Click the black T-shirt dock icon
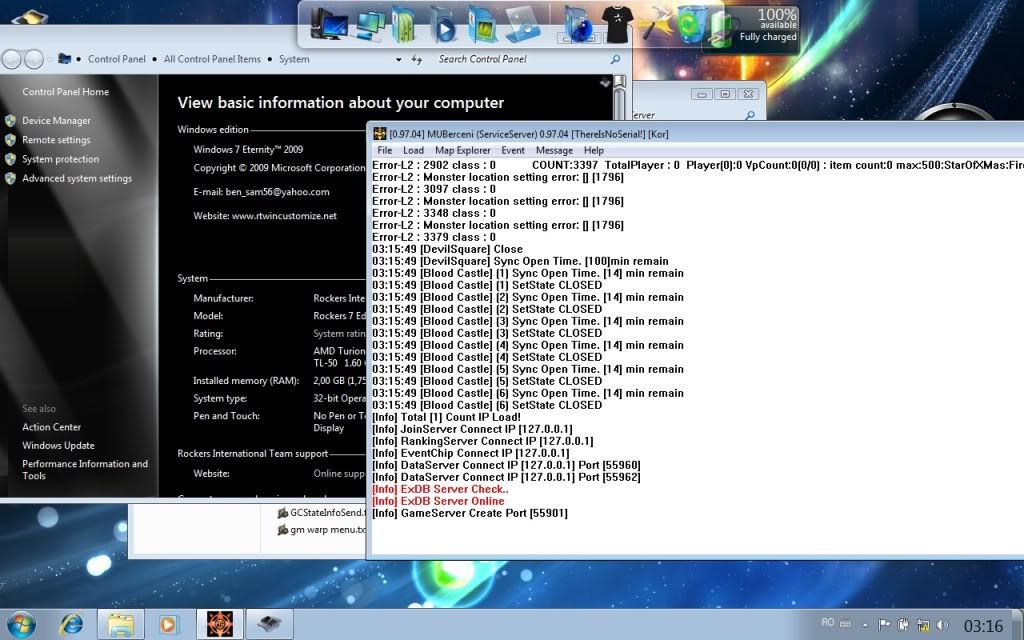 (615, 24)
